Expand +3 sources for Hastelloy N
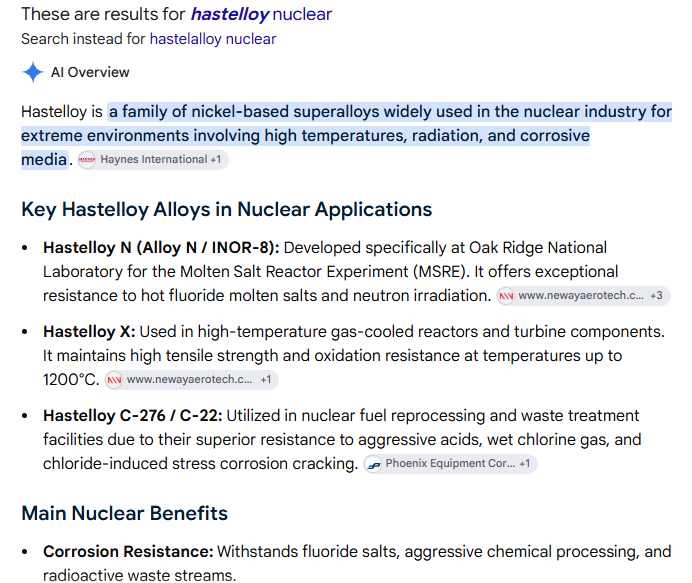 pyautogui.click(x=656, y=295)
